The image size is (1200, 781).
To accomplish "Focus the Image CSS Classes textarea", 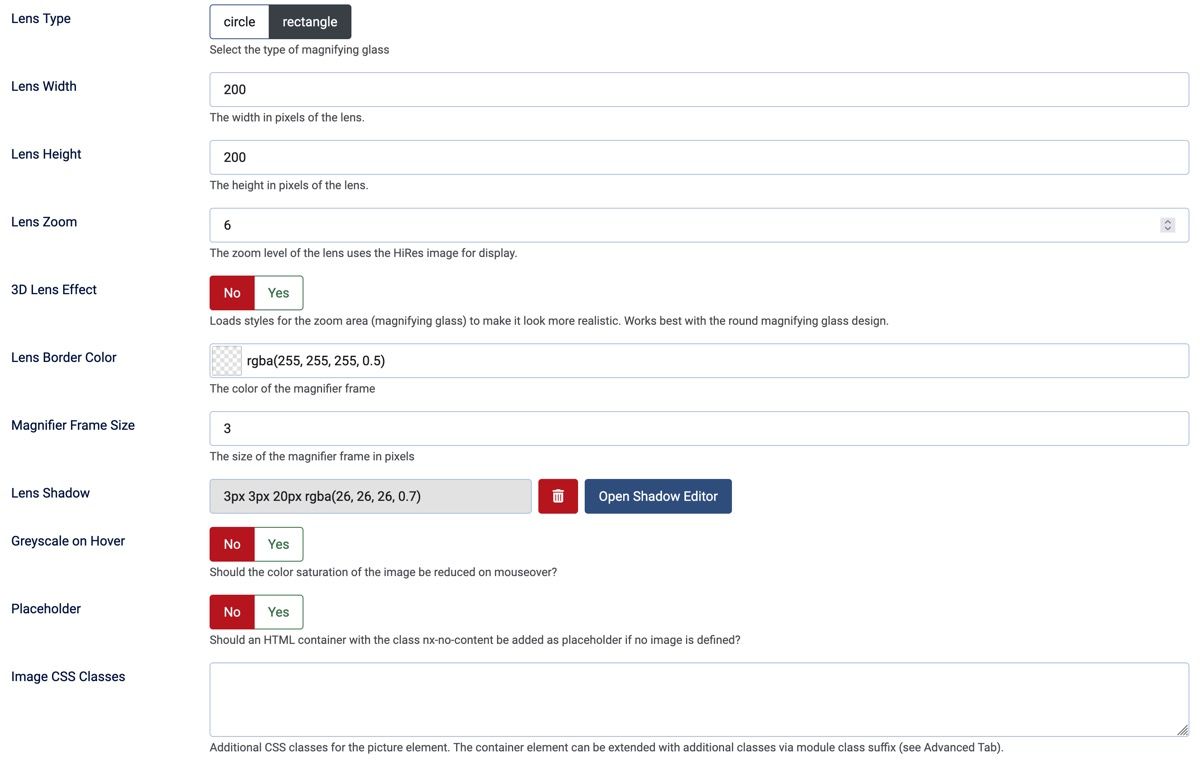I will coord(698,699).
